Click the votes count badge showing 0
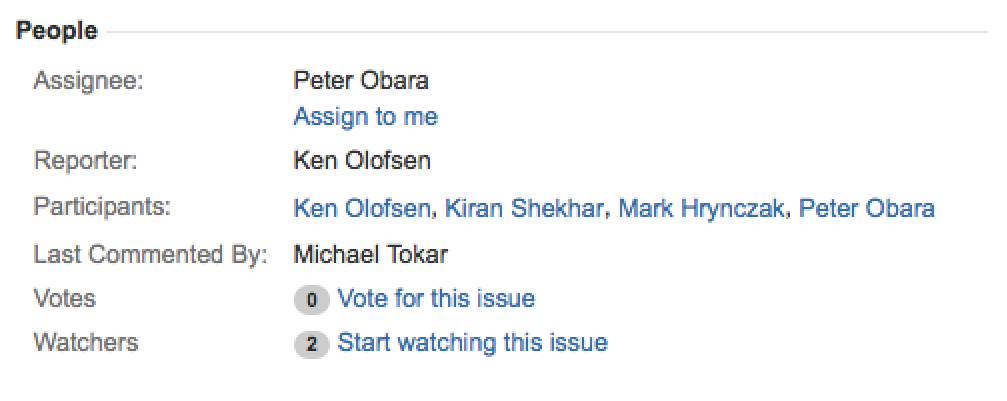This screenshot has width=1007, height=401. (x=311, y=299)
